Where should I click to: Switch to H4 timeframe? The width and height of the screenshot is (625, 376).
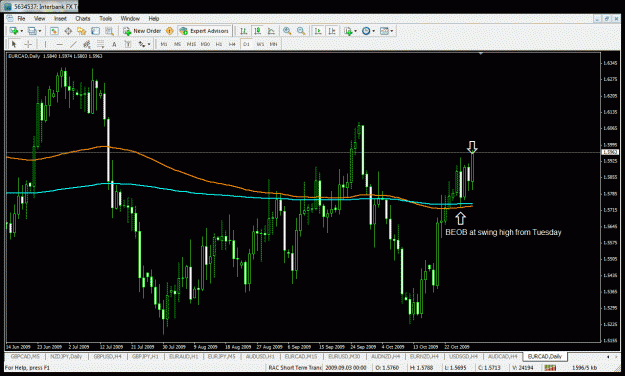(x=232, y=44)
